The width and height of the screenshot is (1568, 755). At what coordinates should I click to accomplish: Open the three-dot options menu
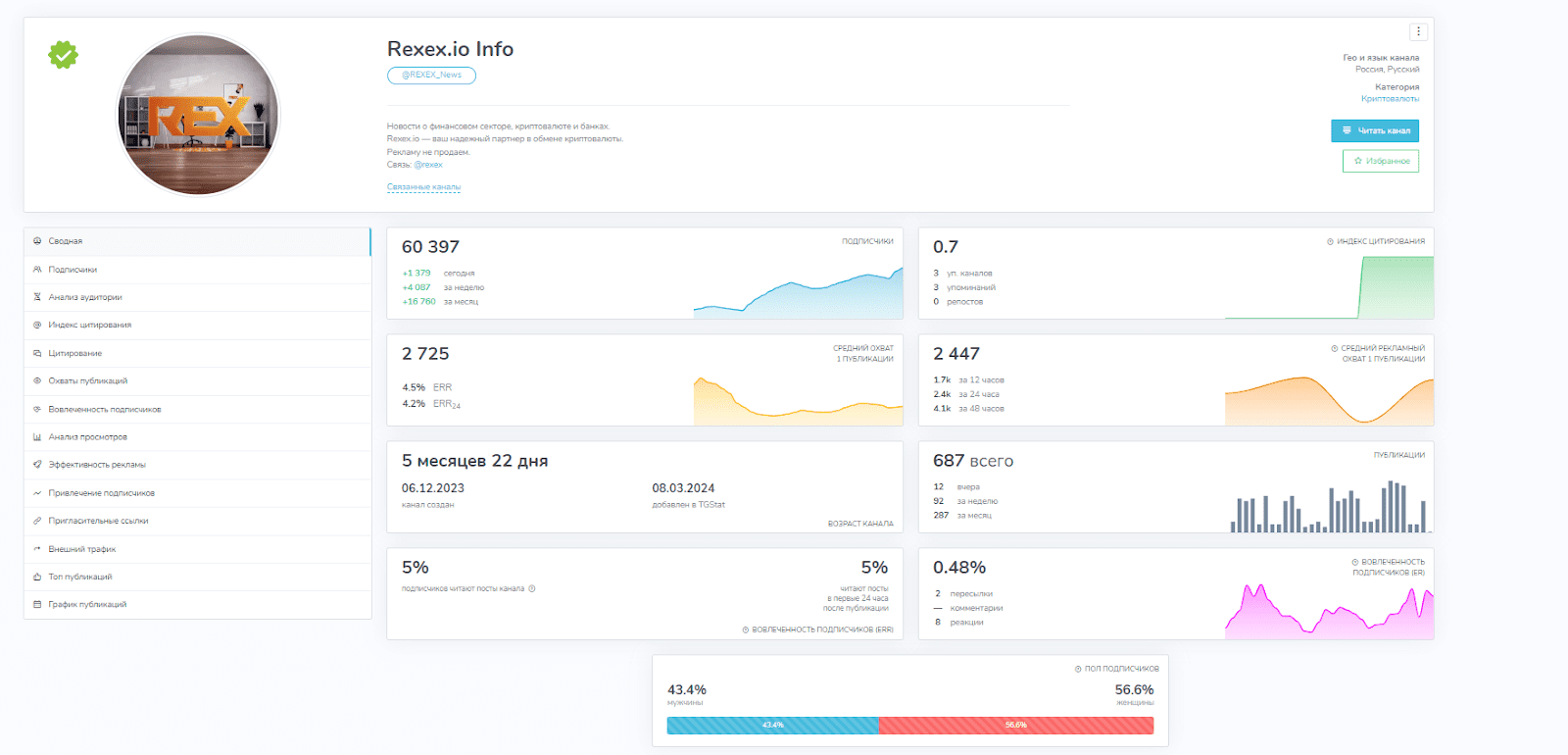pos(1418,31)
